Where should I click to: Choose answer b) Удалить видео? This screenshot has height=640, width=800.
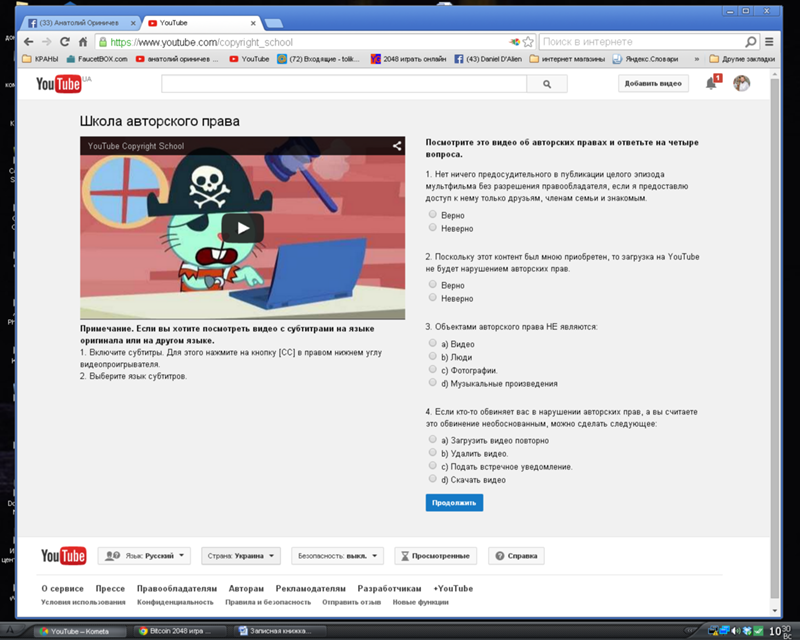tap(433, 453)
